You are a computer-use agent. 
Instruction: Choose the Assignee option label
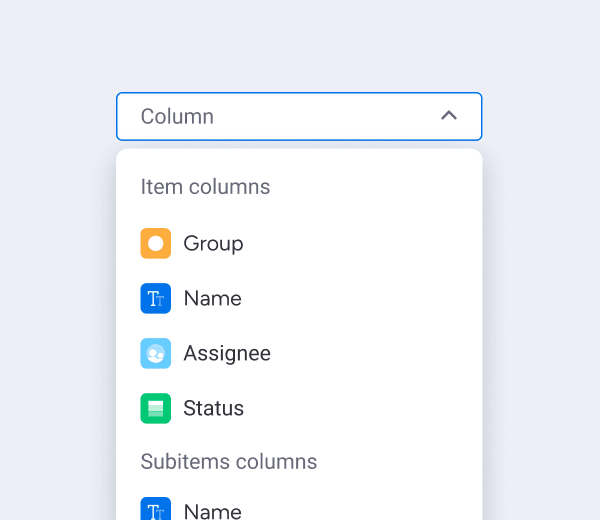pos(227,354)
